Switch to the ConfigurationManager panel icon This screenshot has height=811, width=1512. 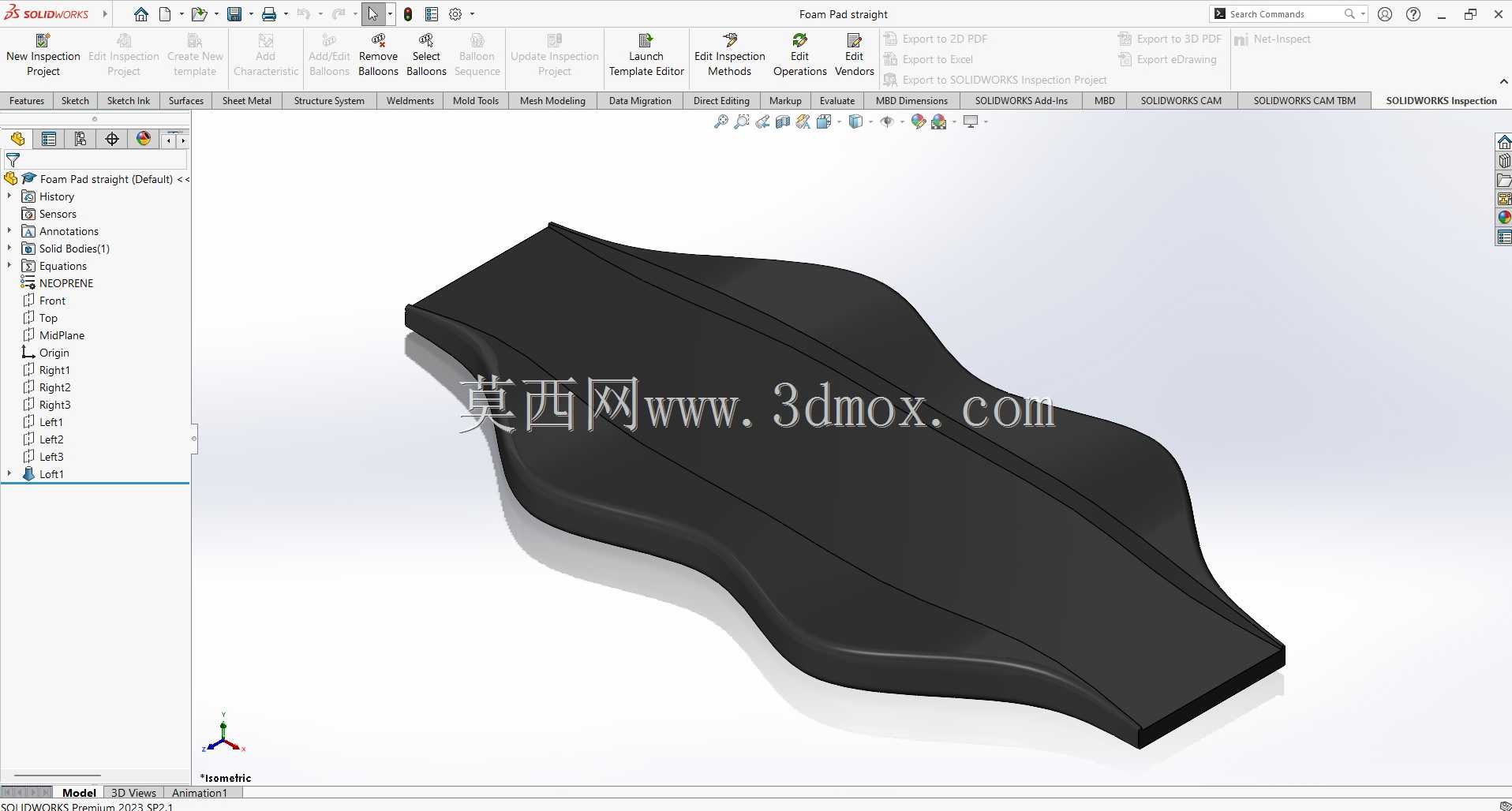point(80,140)
